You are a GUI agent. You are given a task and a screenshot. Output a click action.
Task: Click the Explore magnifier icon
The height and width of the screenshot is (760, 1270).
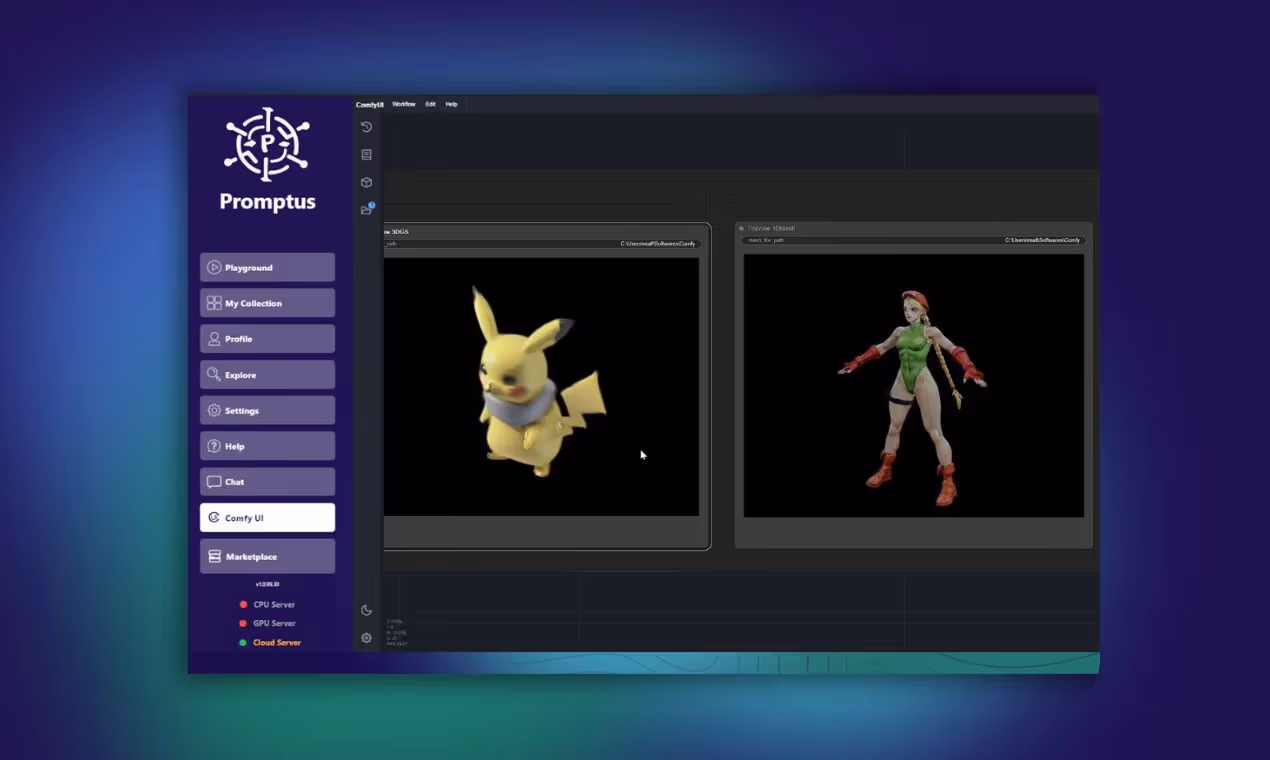click(214, 375)
